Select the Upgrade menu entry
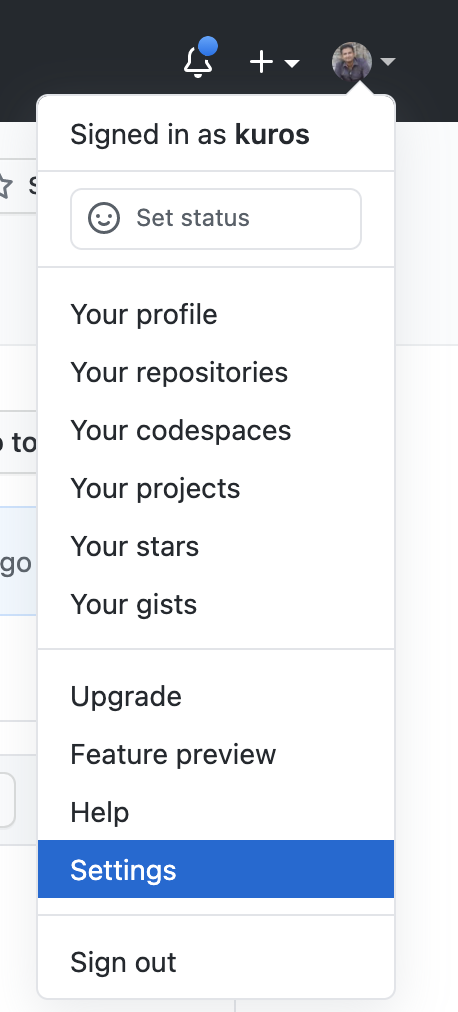Screen dimensions: 458x1012 (x=216, y=697)
